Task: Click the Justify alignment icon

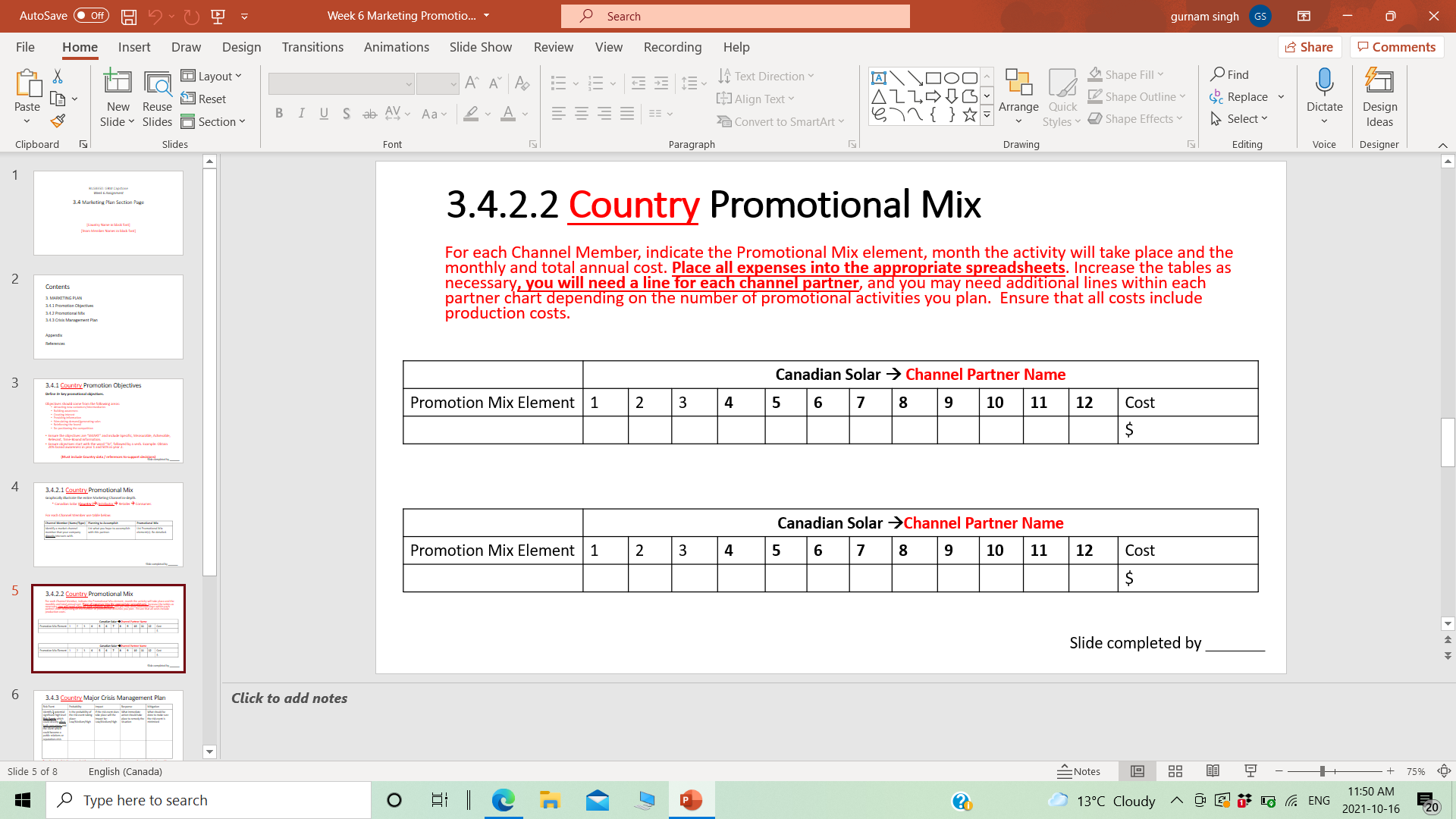Action: tap(627, 114)
